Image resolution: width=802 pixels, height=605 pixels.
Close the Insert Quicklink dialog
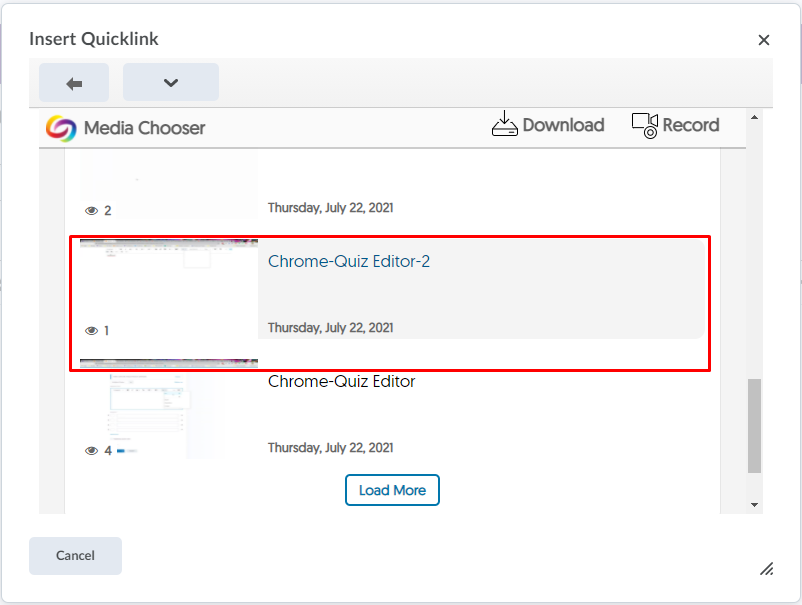click(764, 40)
